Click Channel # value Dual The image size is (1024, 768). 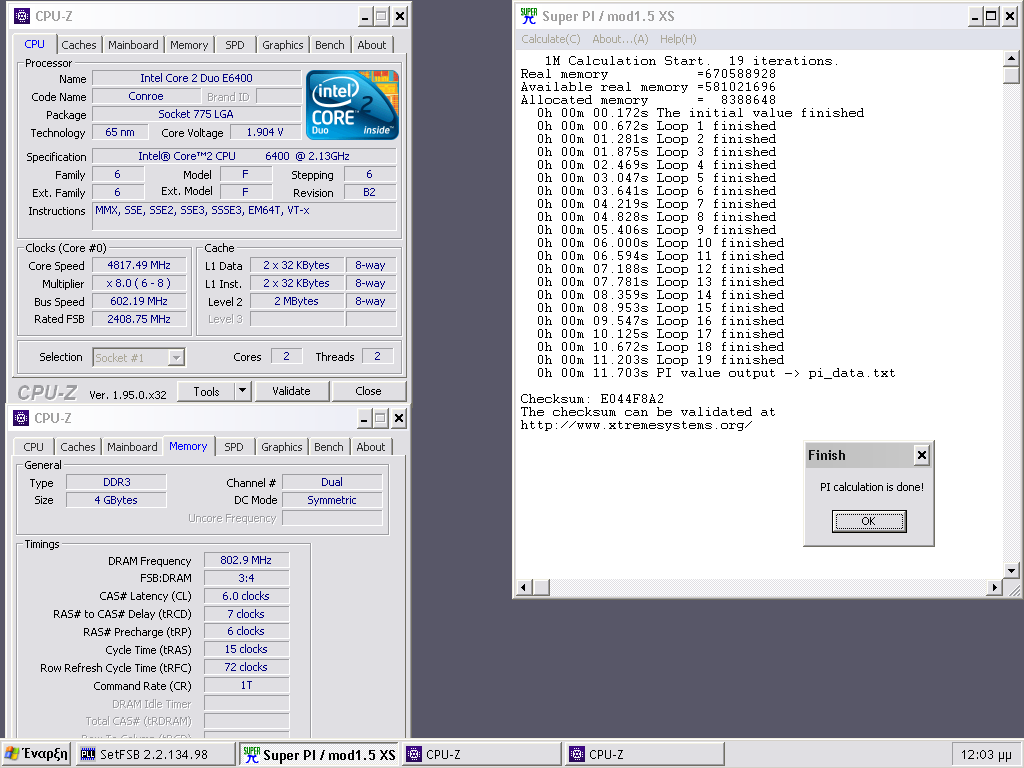[x=332, y=482]
